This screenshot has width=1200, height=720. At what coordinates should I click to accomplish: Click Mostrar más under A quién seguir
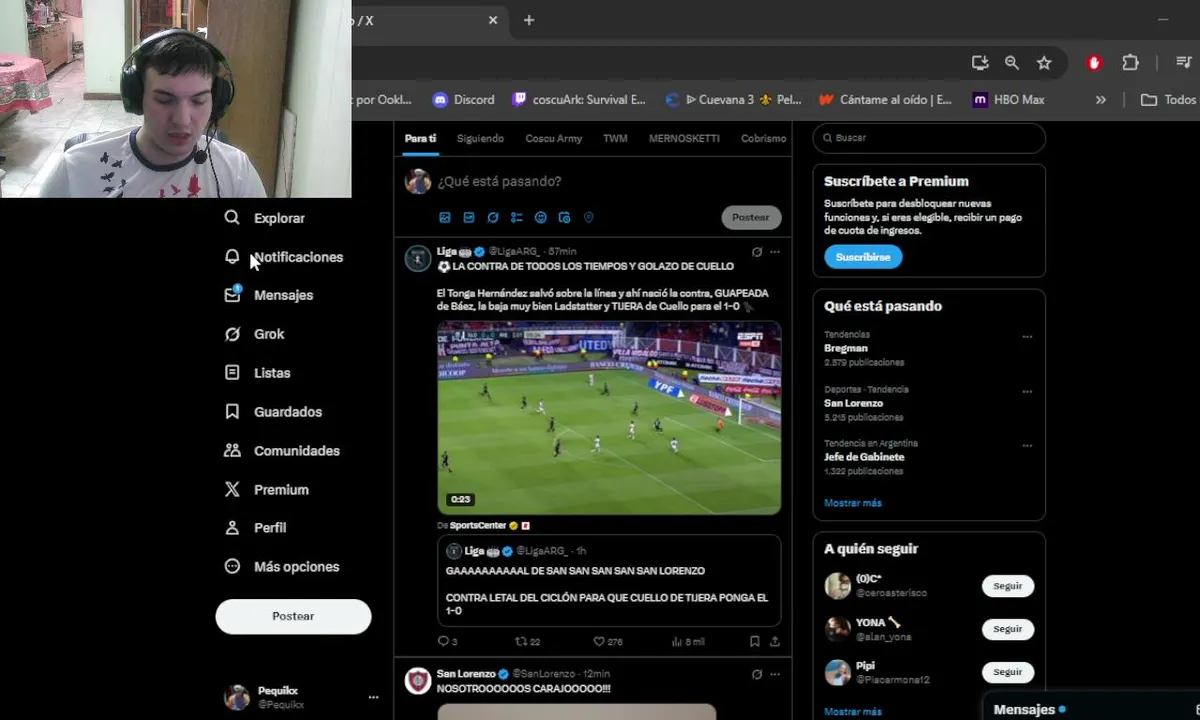point(853,712)
